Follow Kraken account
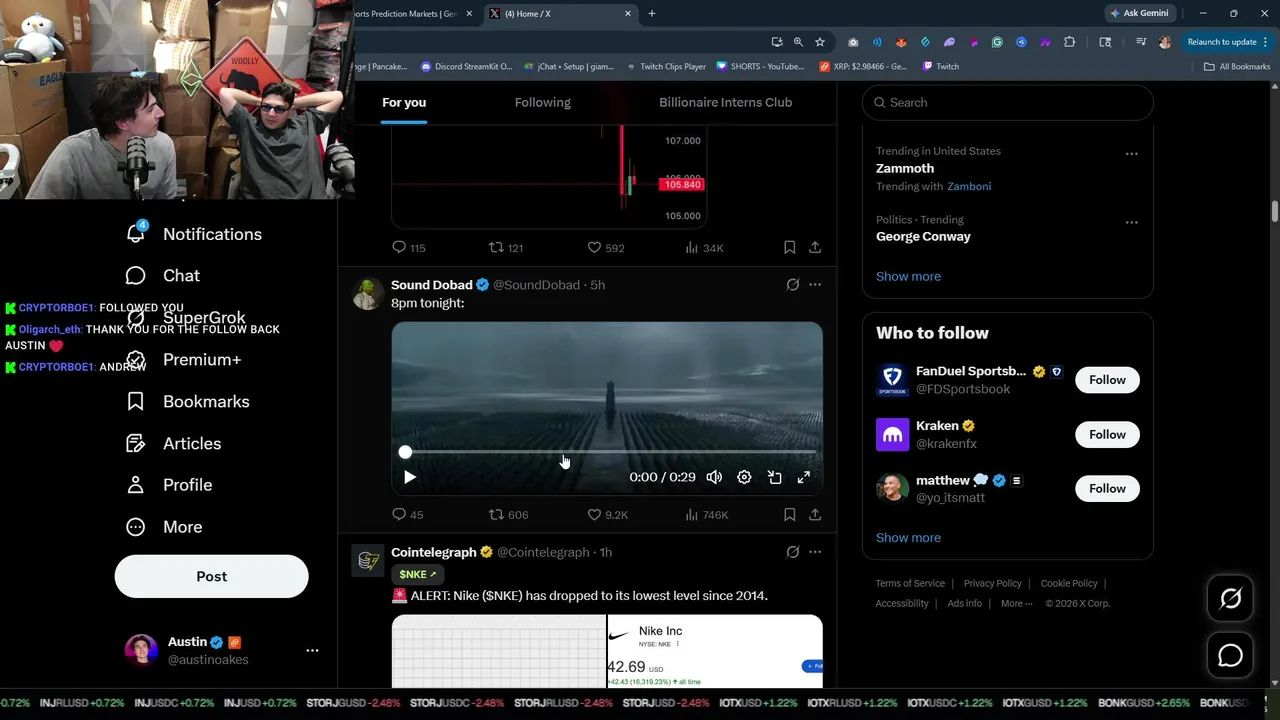Viewport: 1280px width, 720px height. 1107,434
